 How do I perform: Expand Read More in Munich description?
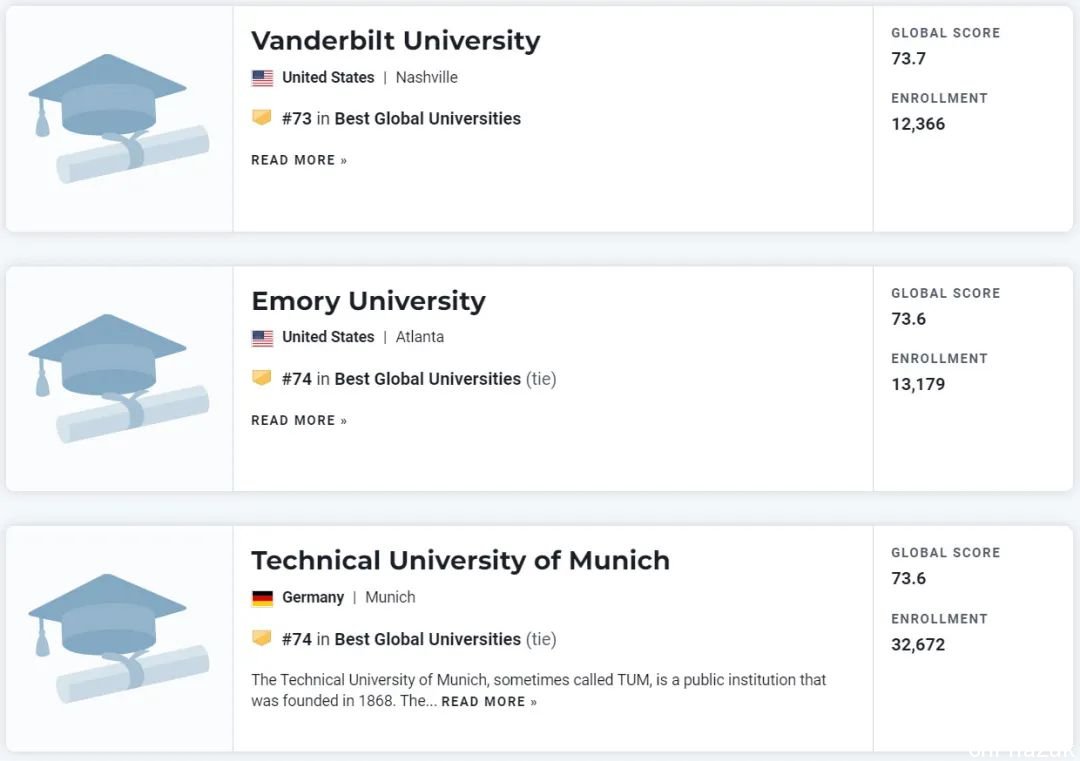click(489, 702)
